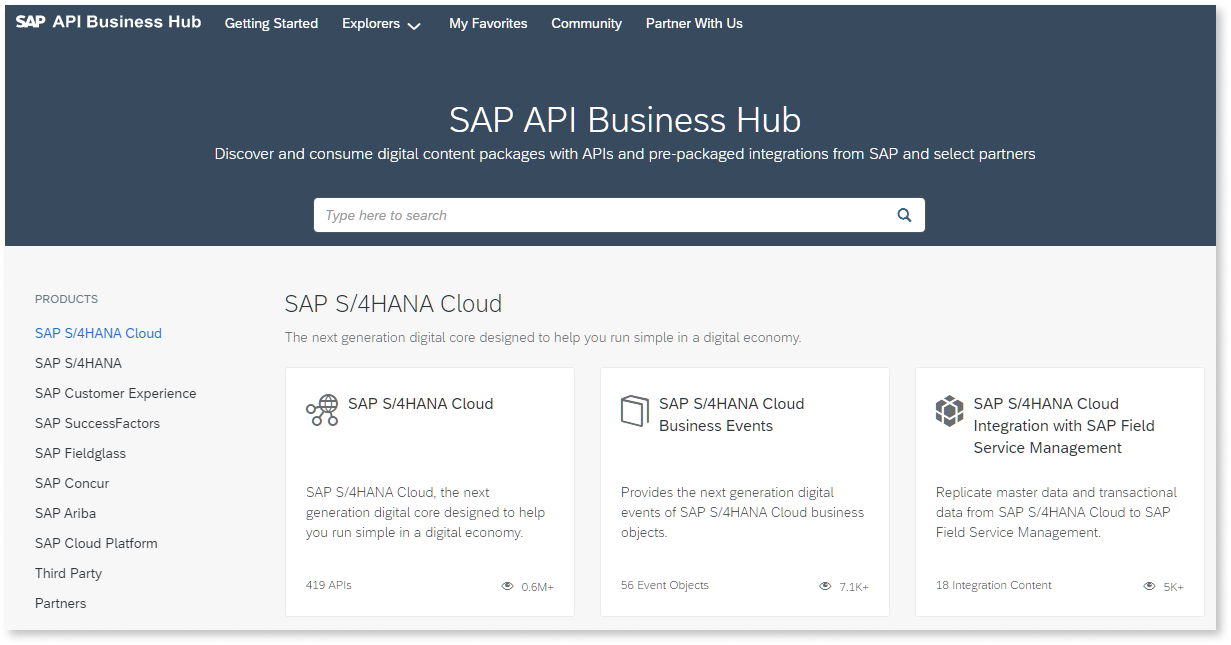
Task: Click the 419 APIs link
Action: click(328, 585)
